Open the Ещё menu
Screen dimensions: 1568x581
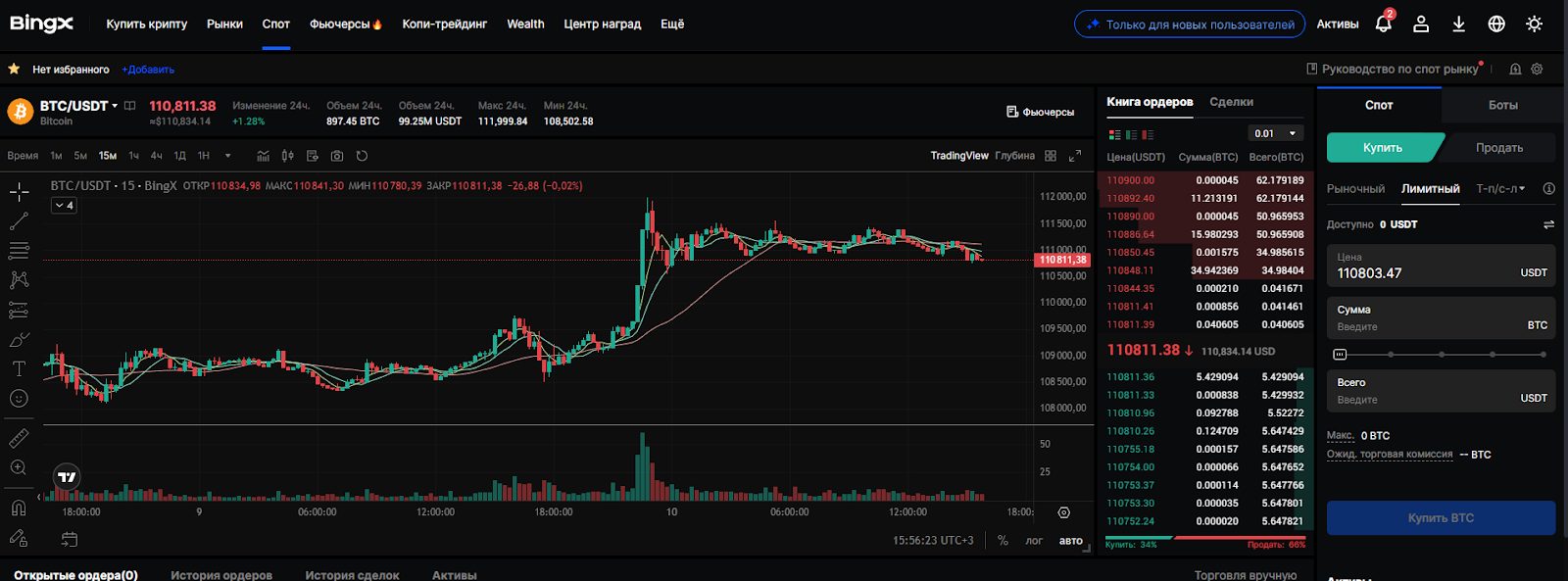click(672, 24)
